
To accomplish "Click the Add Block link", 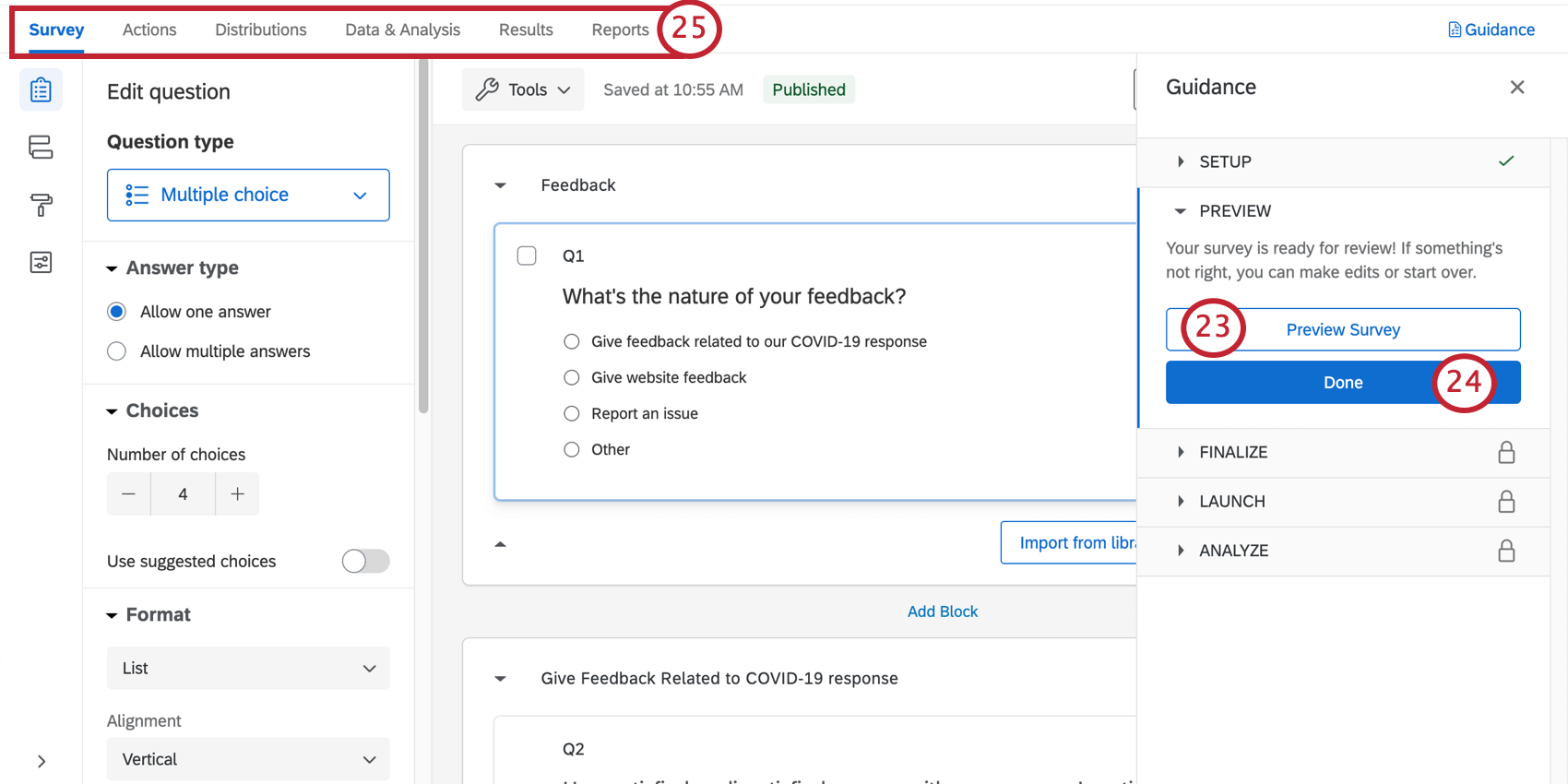I will tap(942, 612).
